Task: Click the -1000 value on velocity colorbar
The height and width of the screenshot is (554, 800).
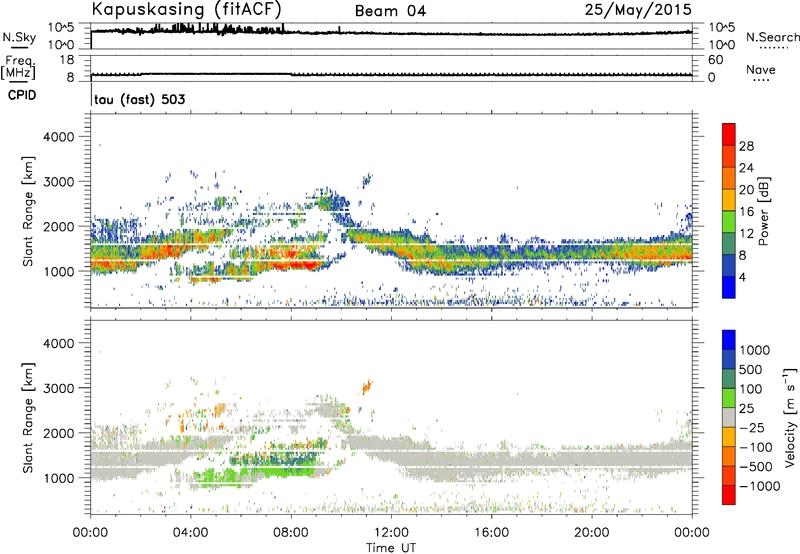Action: (x=759, y=486)
